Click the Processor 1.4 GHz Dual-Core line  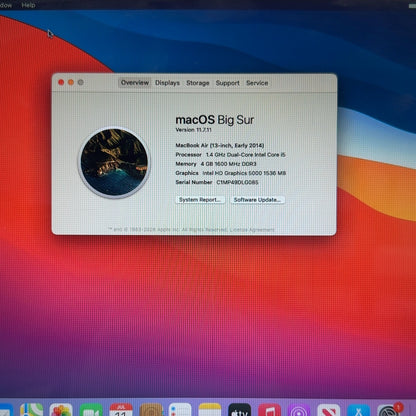pos(230,155)
